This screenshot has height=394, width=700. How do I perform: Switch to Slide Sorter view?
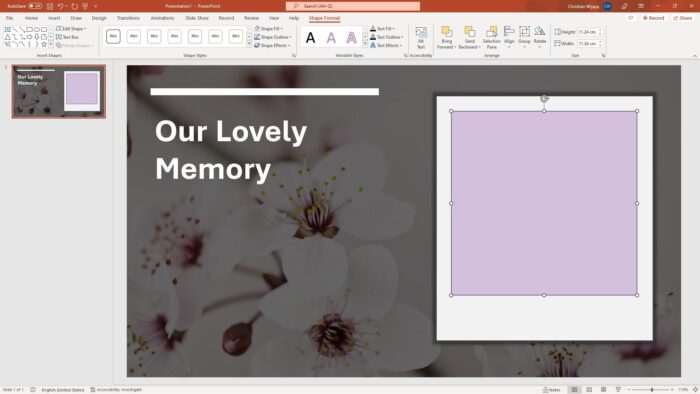click(x=589, y=390)
